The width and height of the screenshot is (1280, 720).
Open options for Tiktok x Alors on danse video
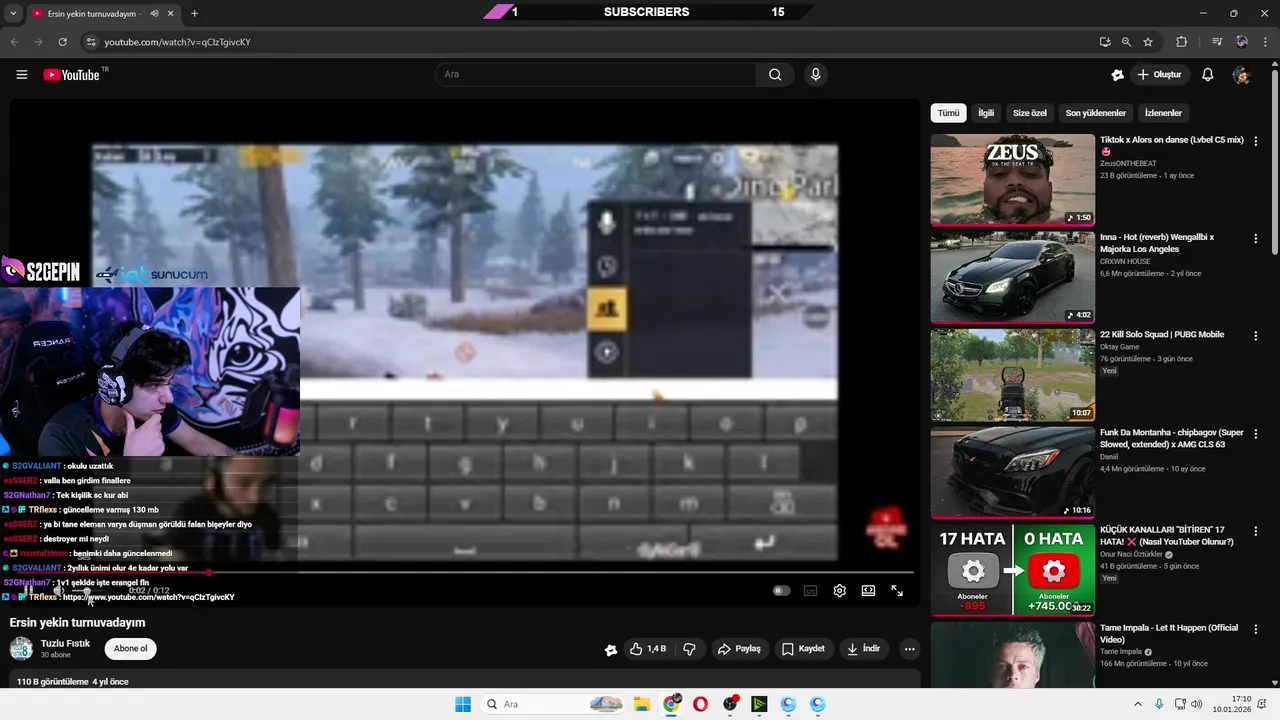(1256, 141)
